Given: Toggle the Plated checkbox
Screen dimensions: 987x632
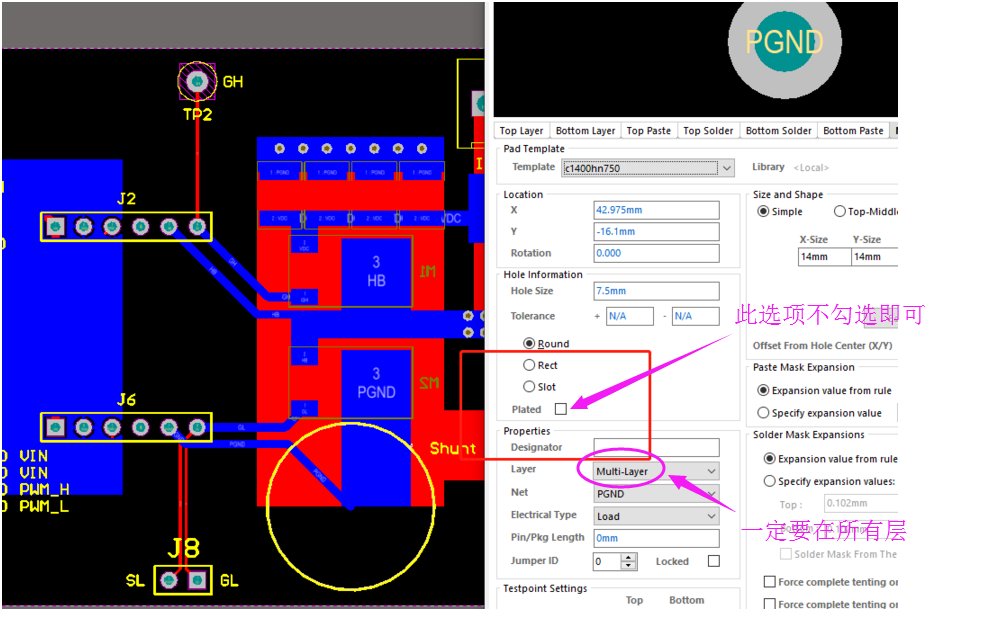Looking at the screenshot, I should pyautogui.click(x=561, y=409).
